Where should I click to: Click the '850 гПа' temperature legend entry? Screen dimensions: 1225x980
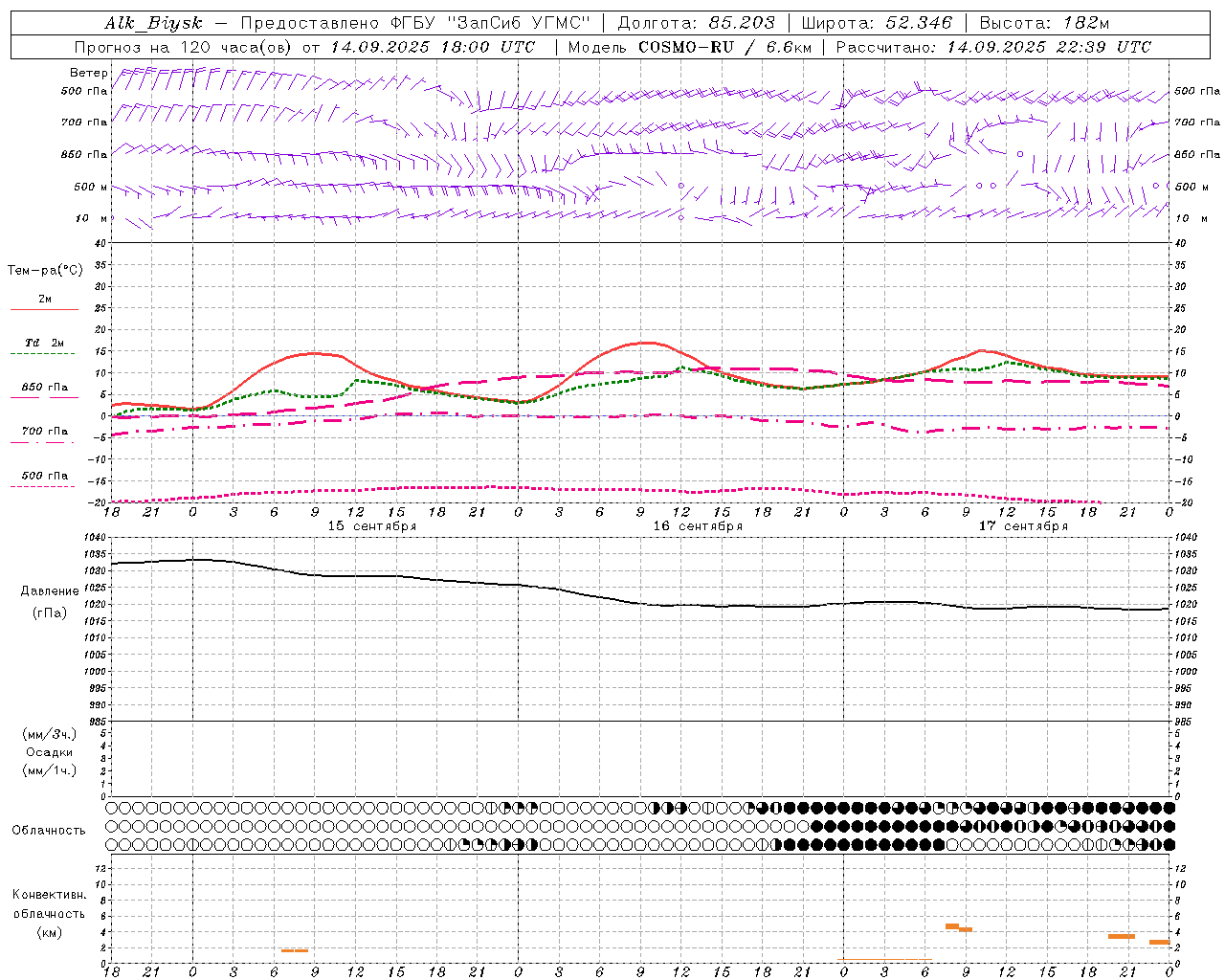coord(45,388)
